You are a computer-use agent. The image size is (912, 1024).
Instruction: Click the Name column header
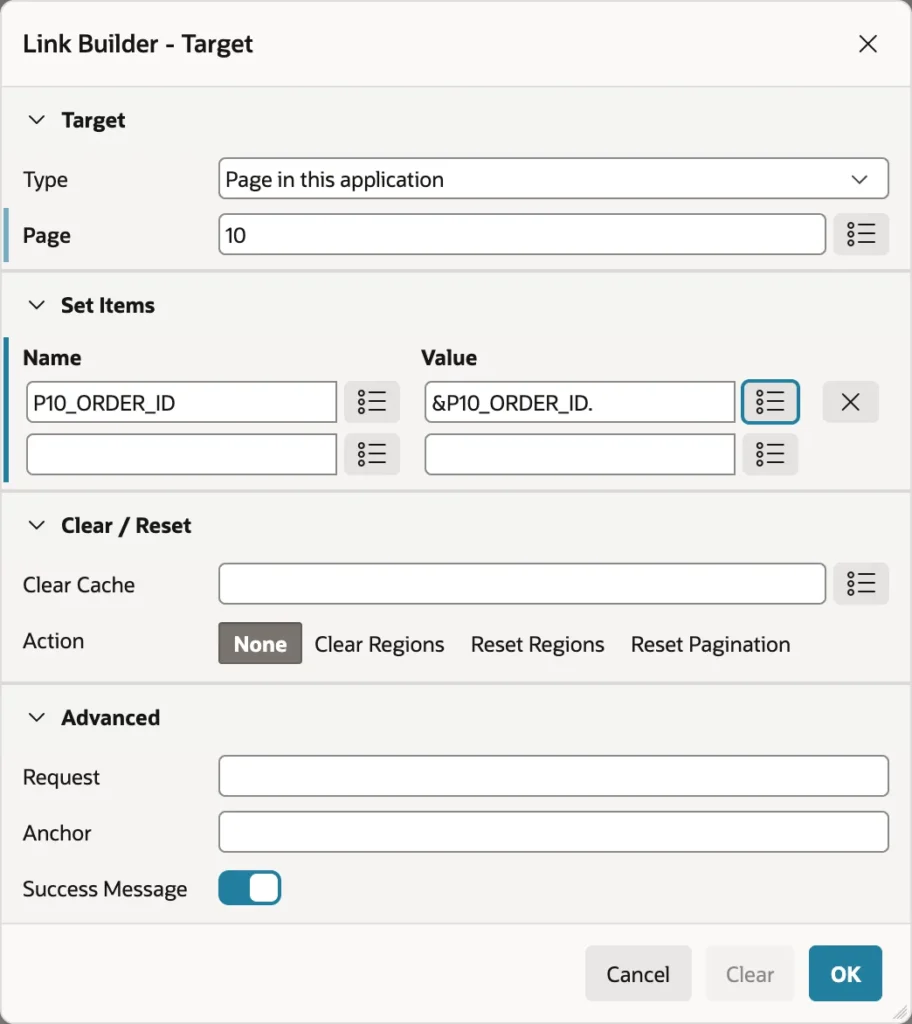[52, 357]
